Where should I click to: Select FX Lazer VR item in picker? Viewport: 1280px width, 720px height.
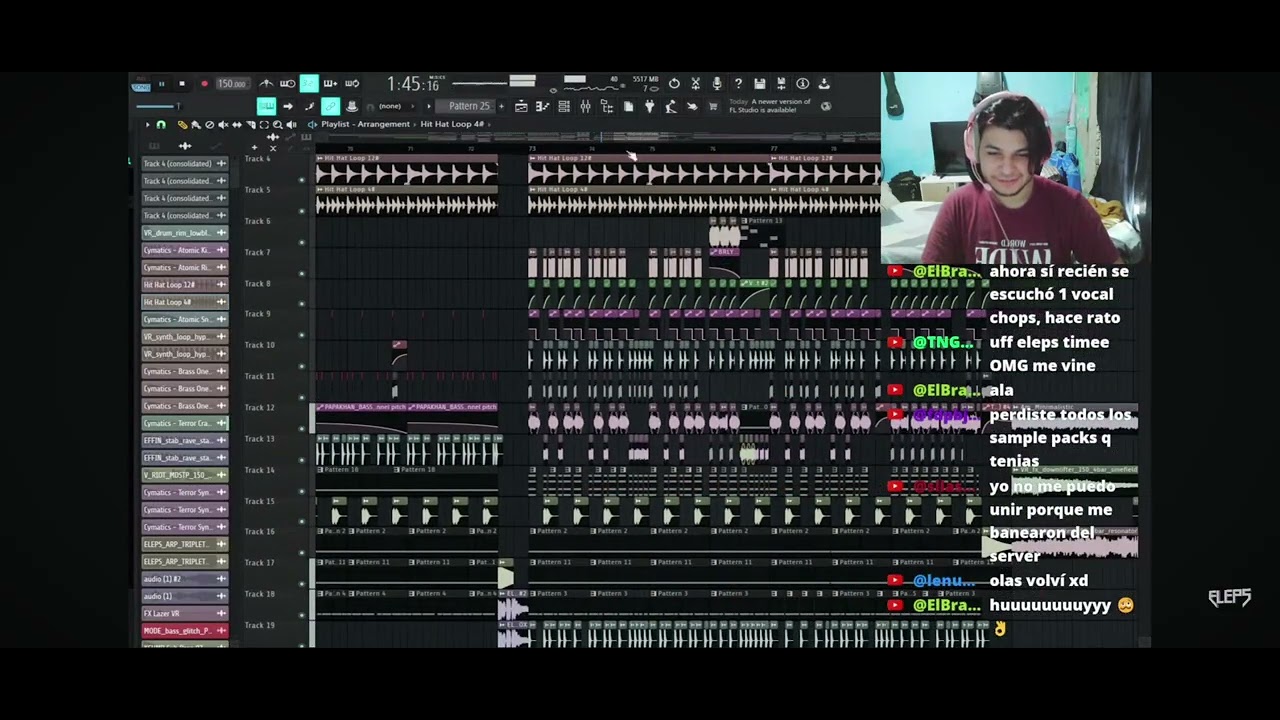(x=185, y=613)
